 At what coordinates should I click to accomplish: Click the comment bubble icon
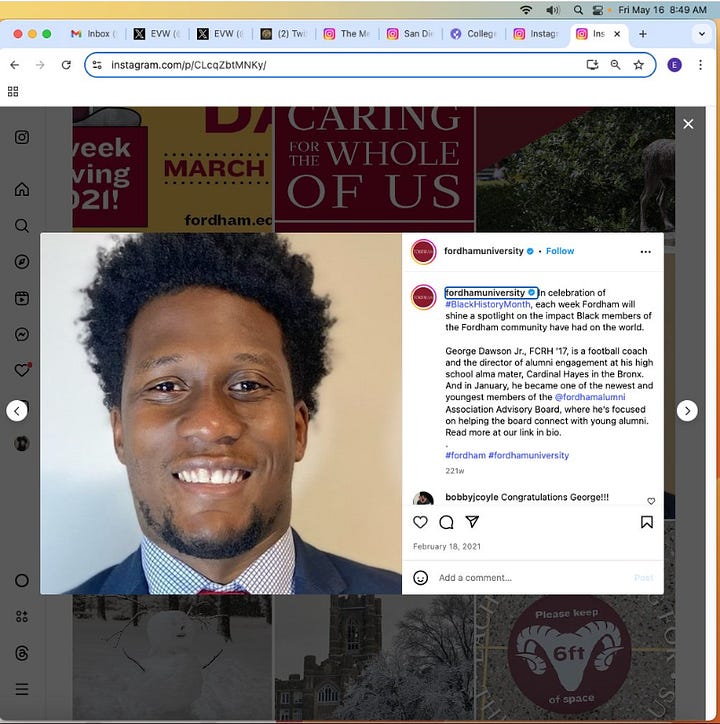446,522
